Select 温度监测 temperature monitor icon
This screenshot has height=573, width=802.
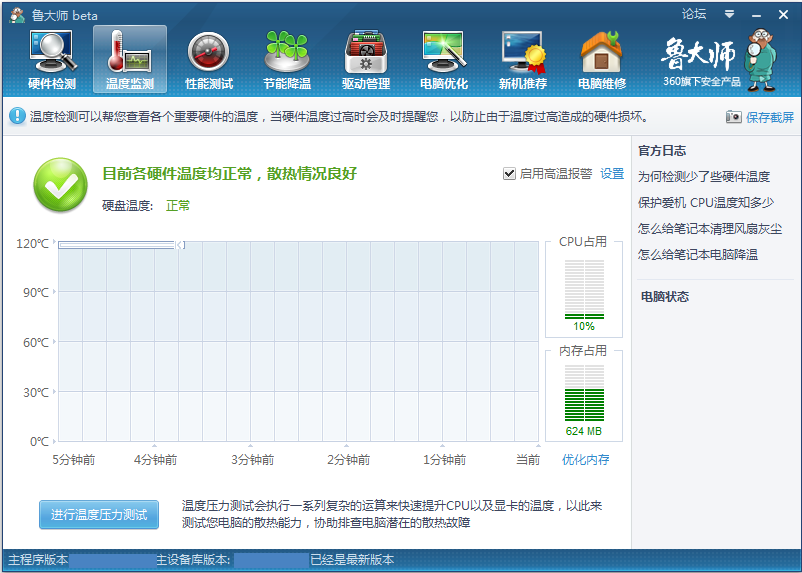(130, 59)
